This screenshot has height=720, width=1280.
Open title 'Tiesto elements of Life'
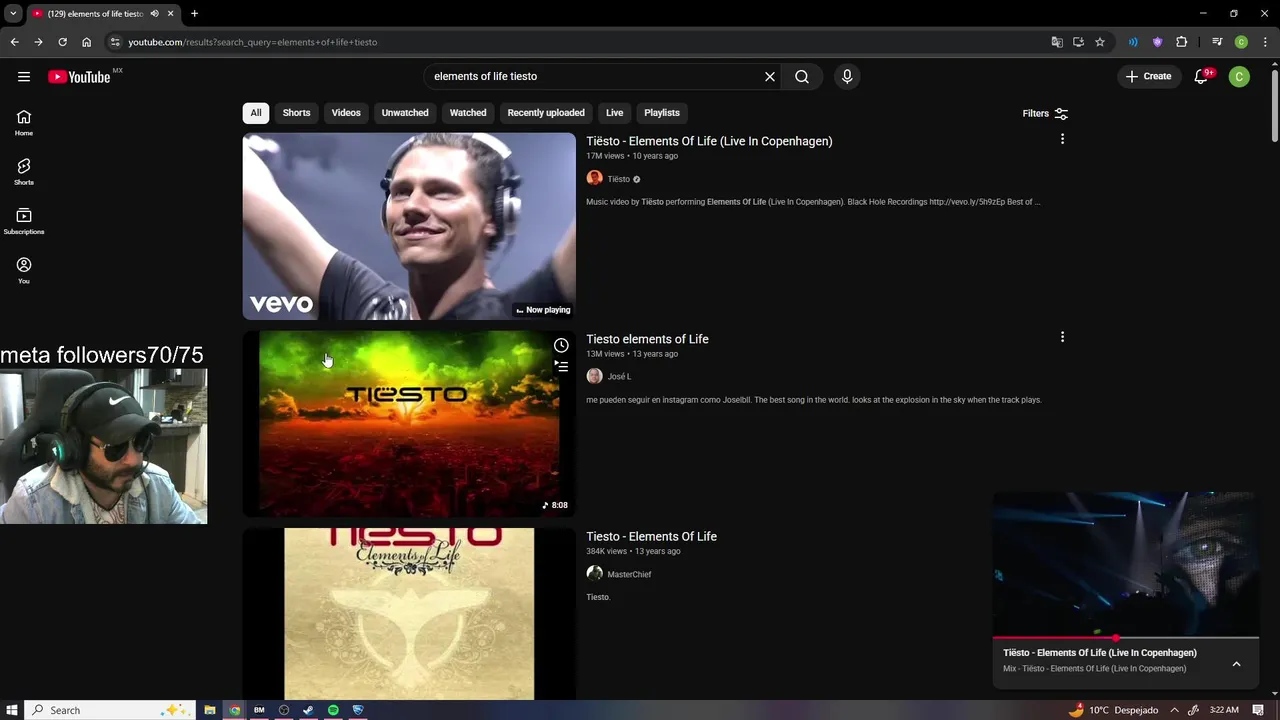coord(647,339)
